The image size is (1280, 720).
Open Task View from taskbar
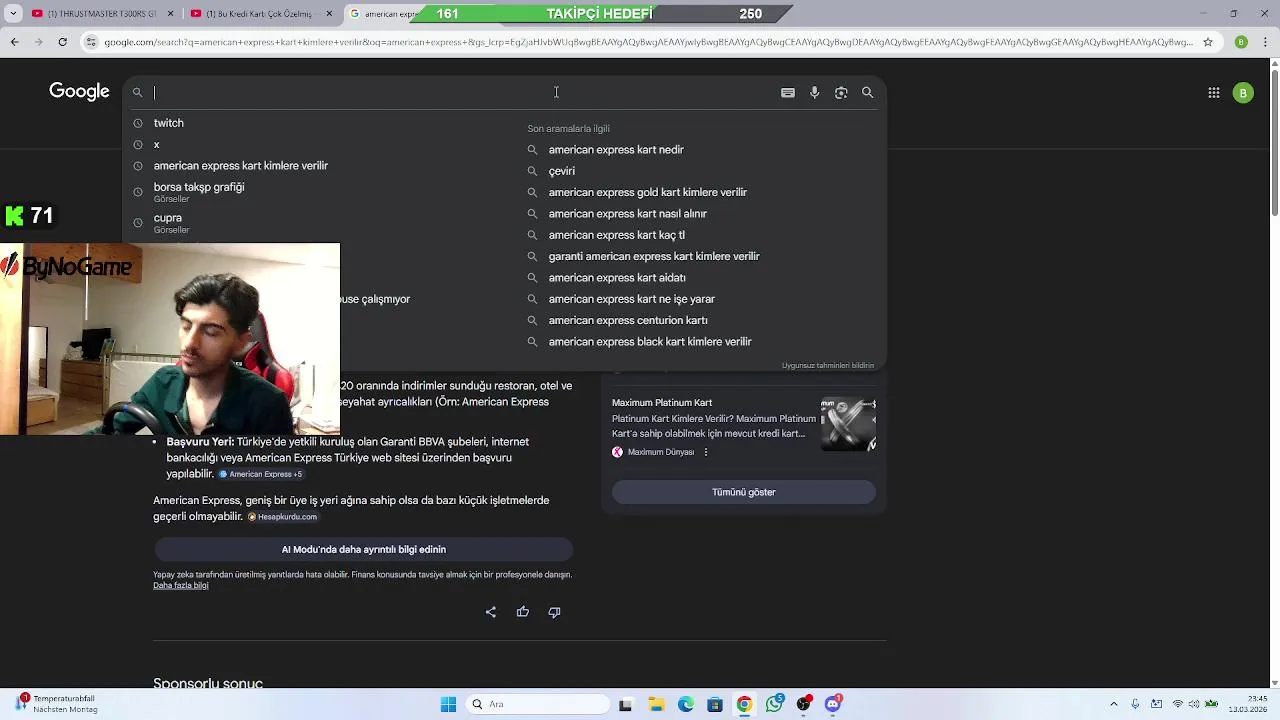(625, 704)
